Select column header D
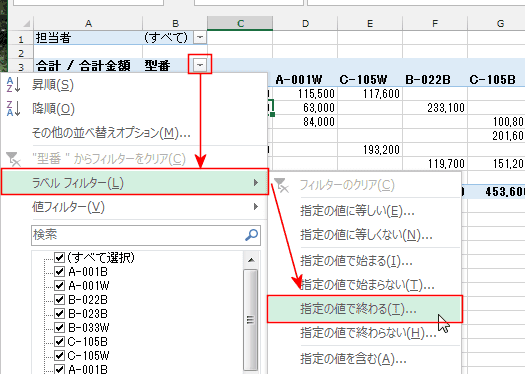This screenshot has height=374, width=525. click(x=305, y=23)
